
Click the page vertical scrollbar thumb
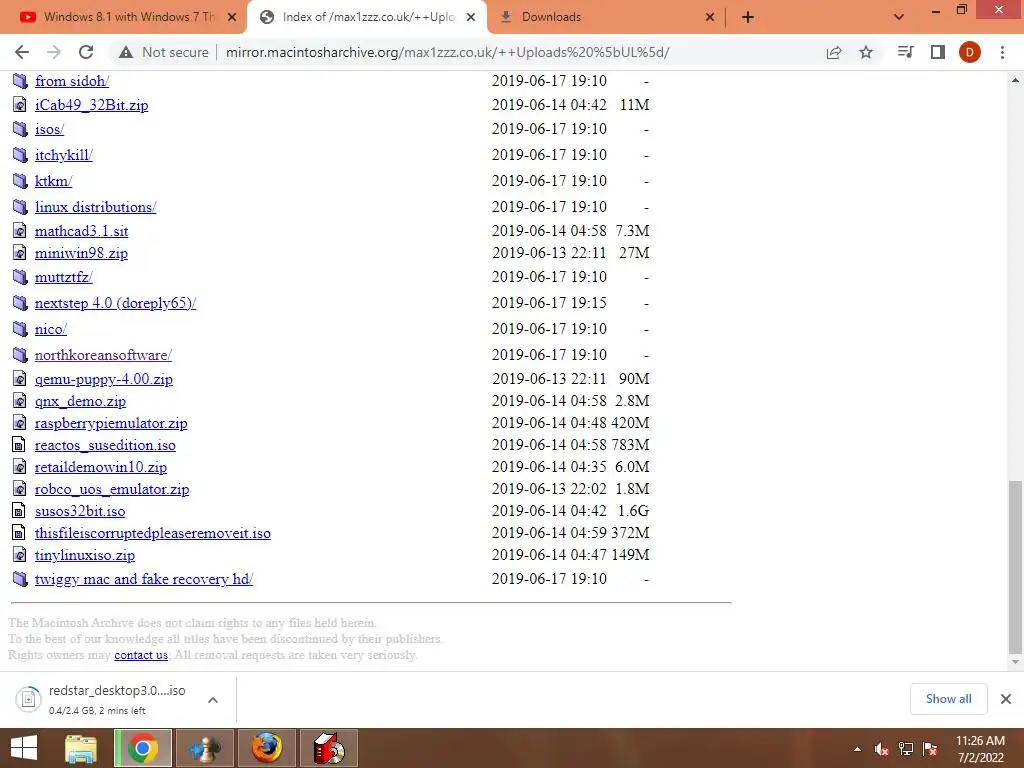tap(1015, 567)
